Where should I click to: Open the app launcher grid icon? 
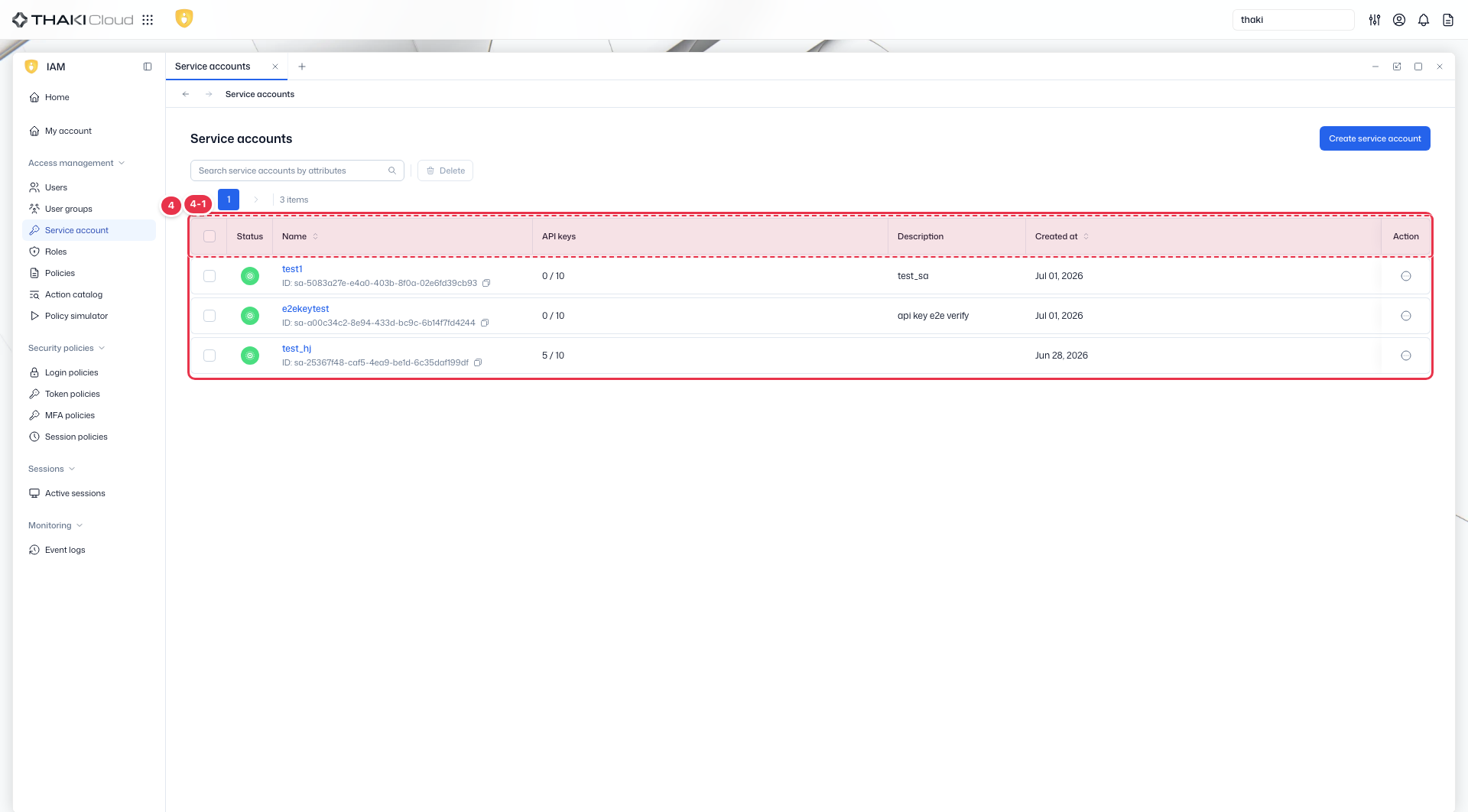pyautogui.click(x=148, y=20)
